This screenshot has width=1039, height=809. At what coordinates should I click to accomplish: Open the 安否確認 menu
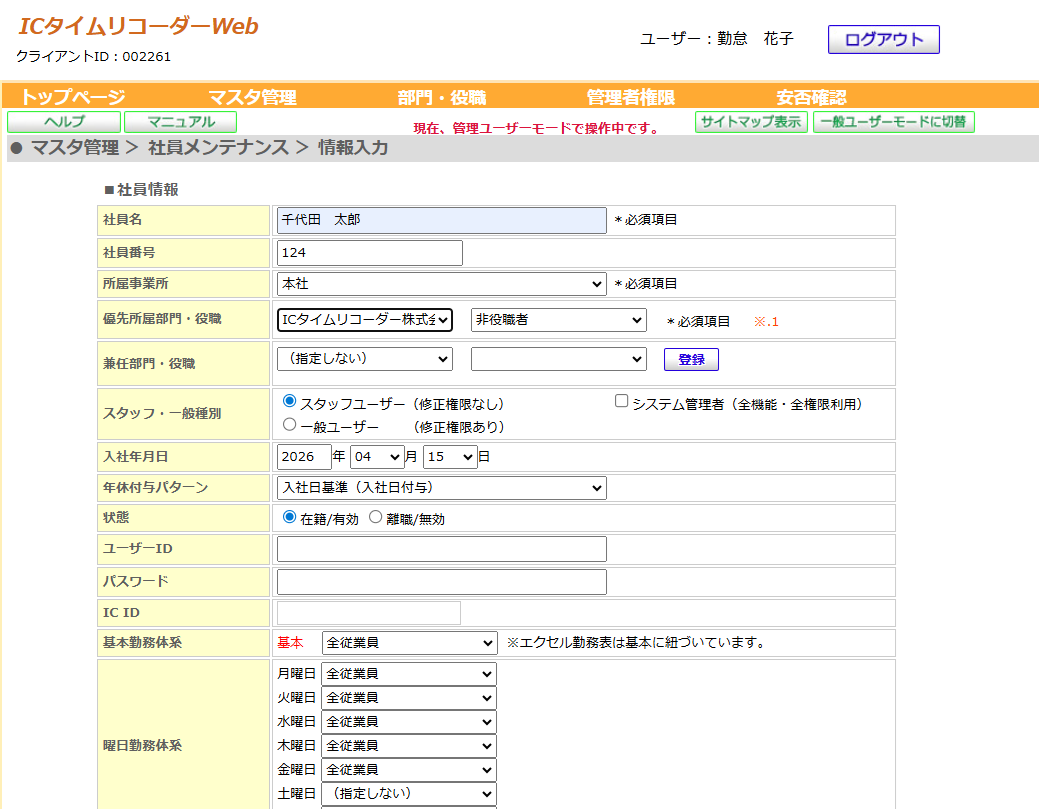pos(811,97)
